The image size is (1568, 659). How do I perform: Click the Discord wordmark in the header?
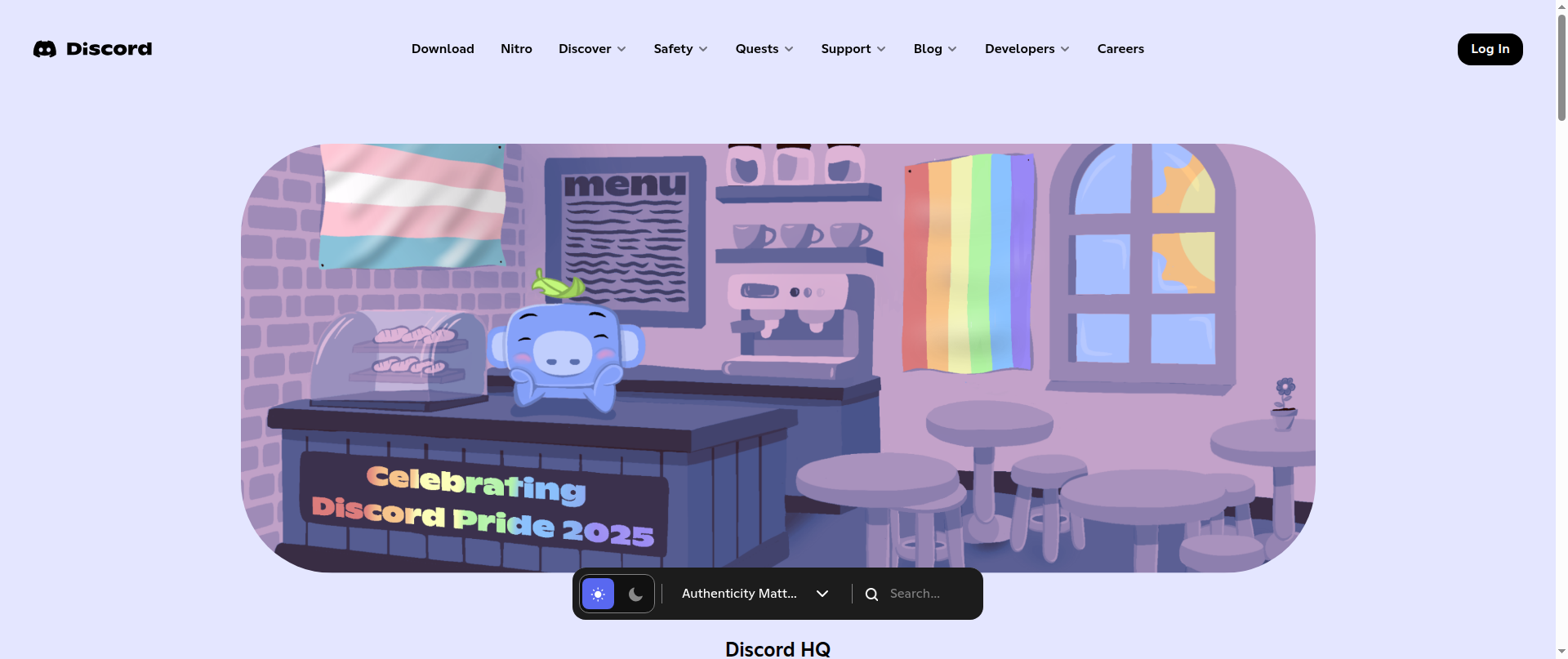click(x=109, y=49)
